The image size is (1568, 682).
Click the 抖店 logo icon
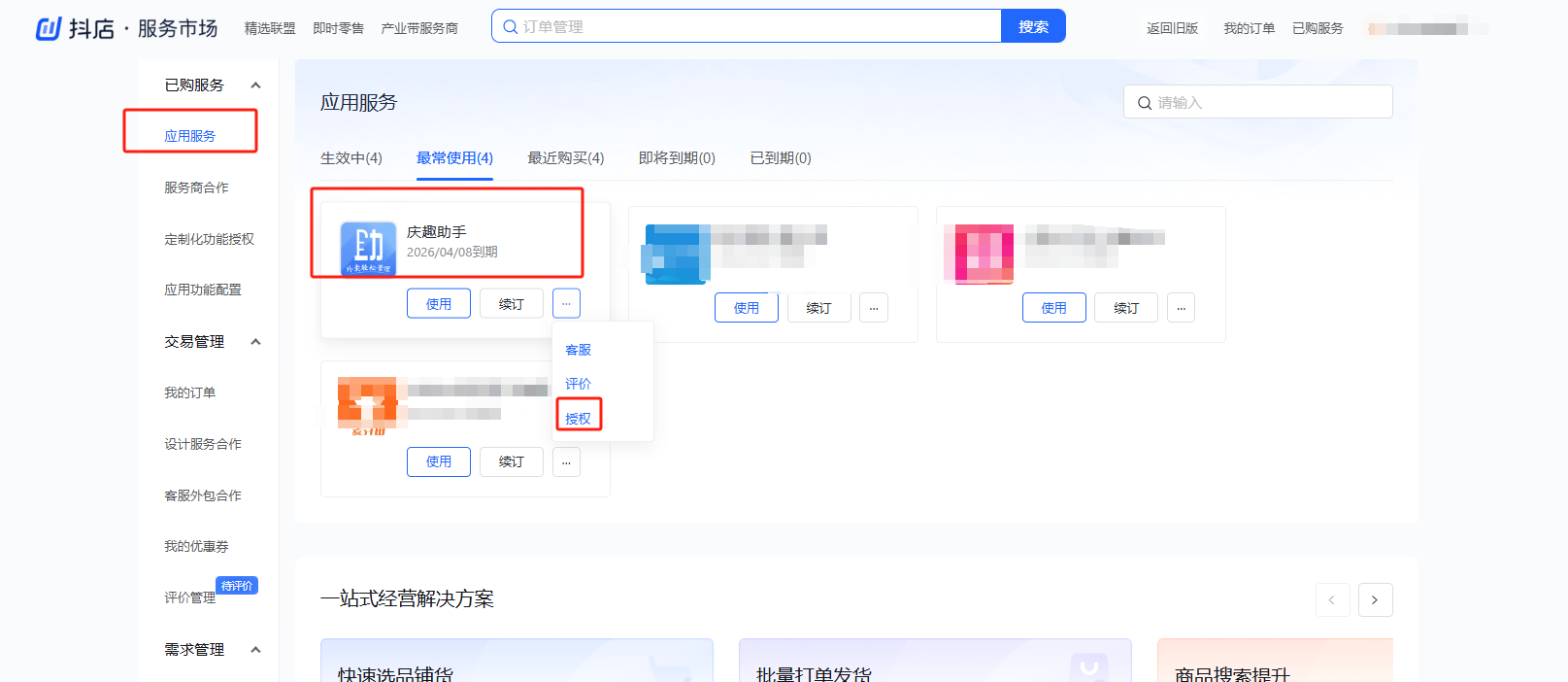click(49, 28)
